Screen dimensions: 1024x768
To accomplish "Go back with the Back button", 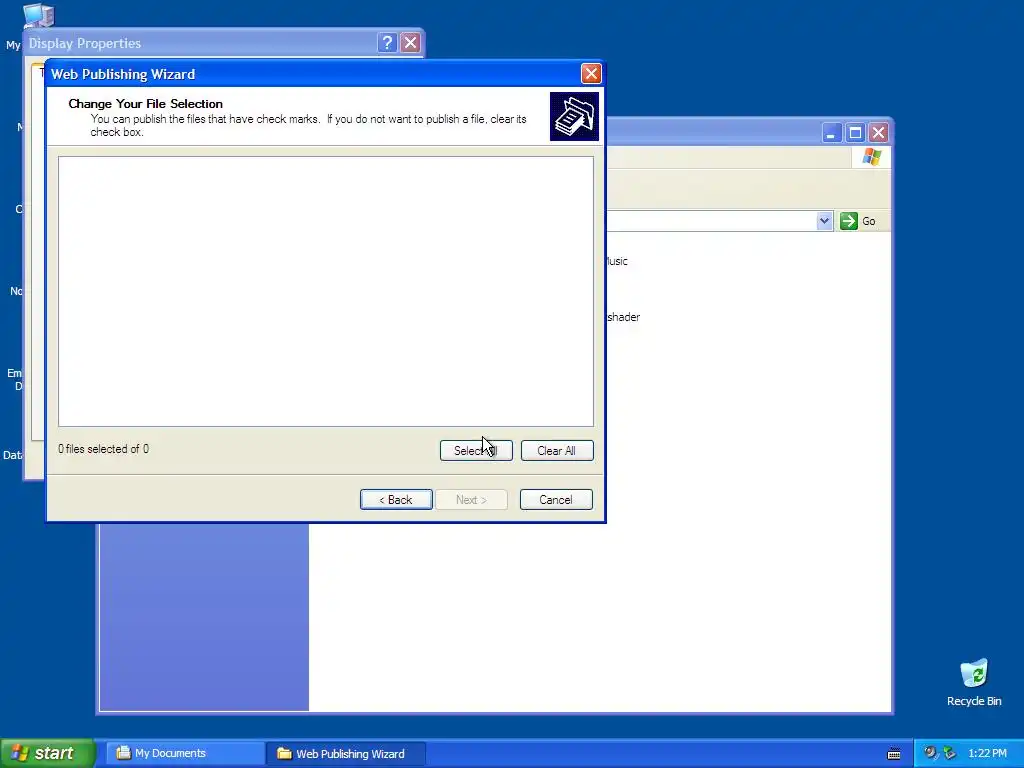I will pyautogui.click(x=396, y=500).
